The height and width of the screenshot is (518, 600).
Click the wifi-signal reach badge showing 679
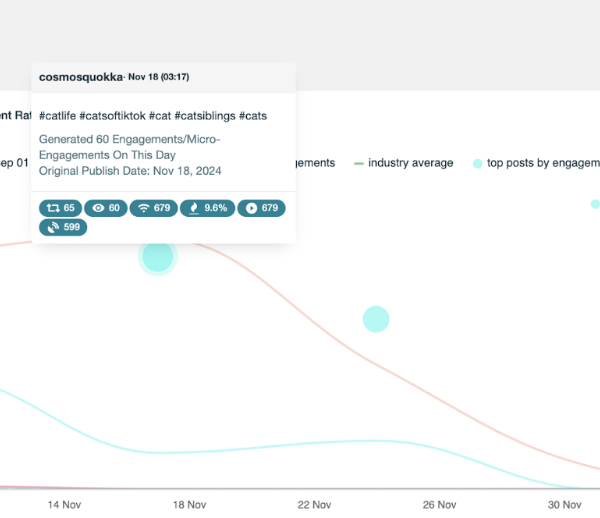[154, 208]
